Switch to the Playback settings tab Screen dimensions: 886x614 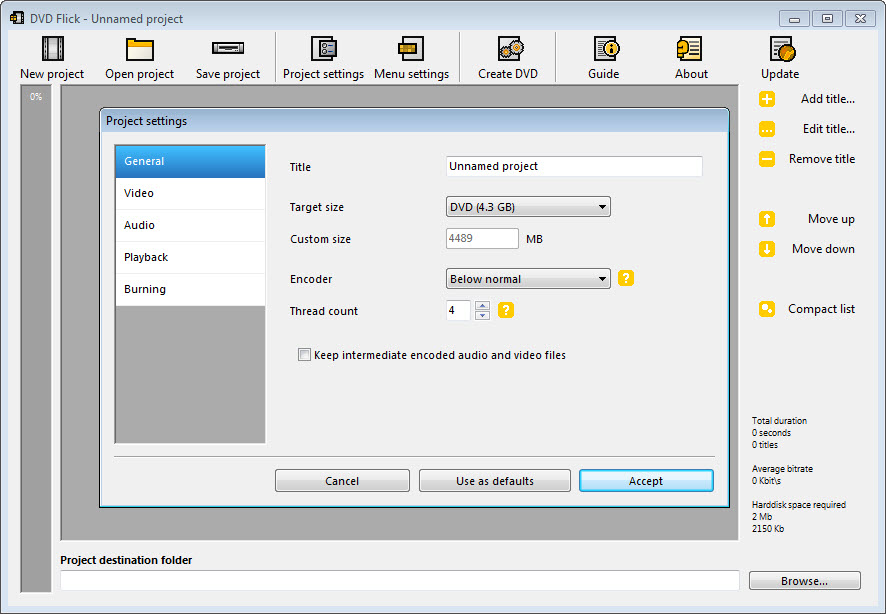pyautogui.click(x=190, y=258)
